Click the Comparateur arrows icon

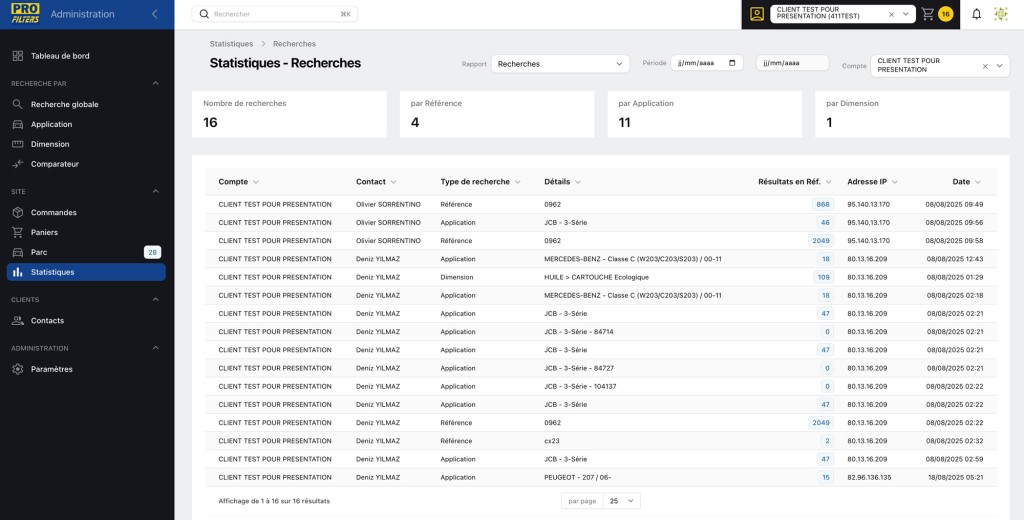tap(18, 164)
